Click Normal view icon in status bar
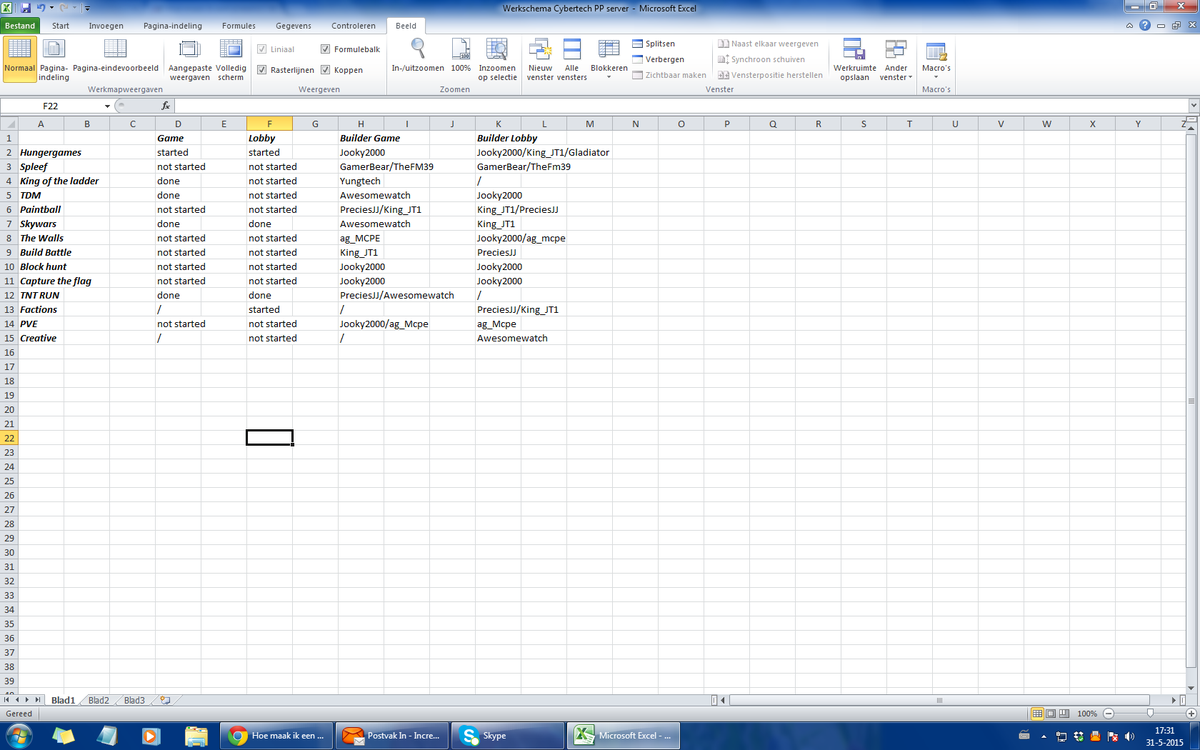This screenshot has height=750, width=1200. (x=1038, y=714)
